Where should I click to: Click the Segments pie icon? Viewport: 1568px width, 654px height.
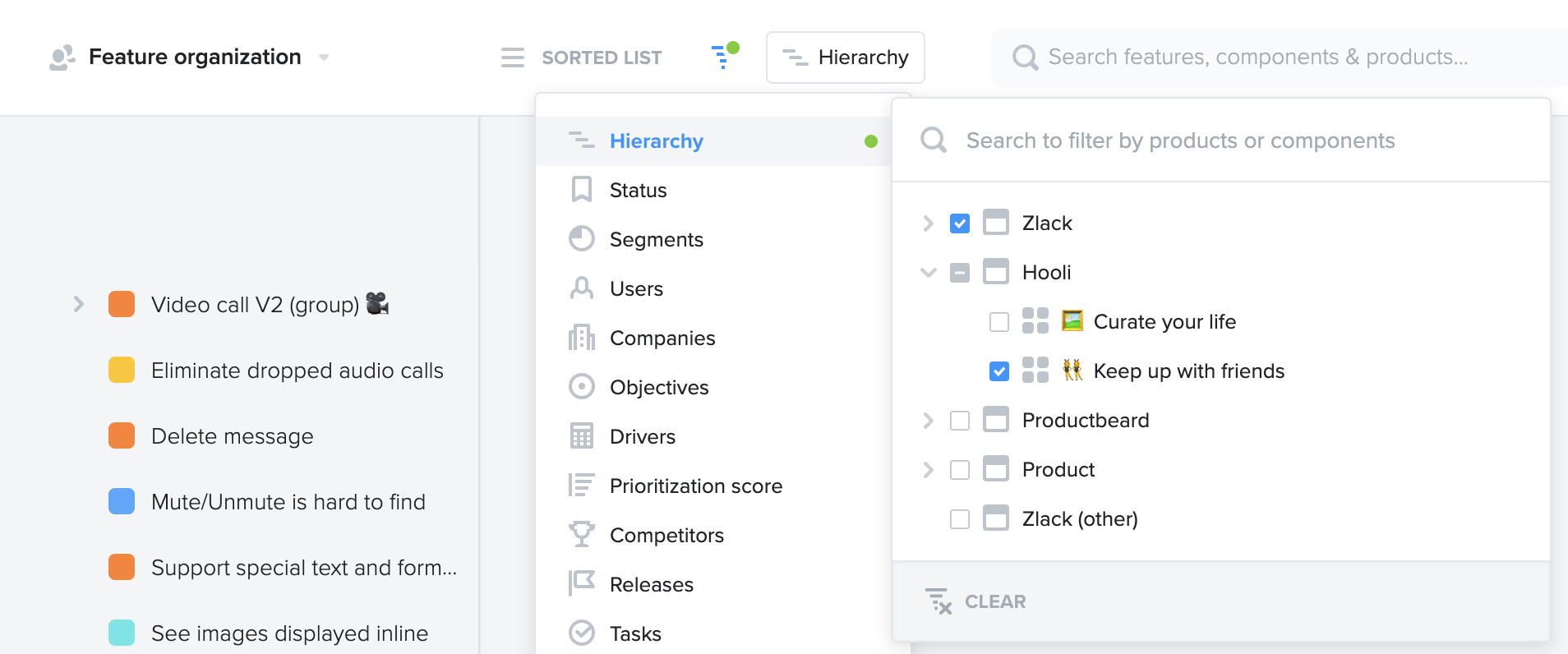pyautogui.click(x=582, y=239)
